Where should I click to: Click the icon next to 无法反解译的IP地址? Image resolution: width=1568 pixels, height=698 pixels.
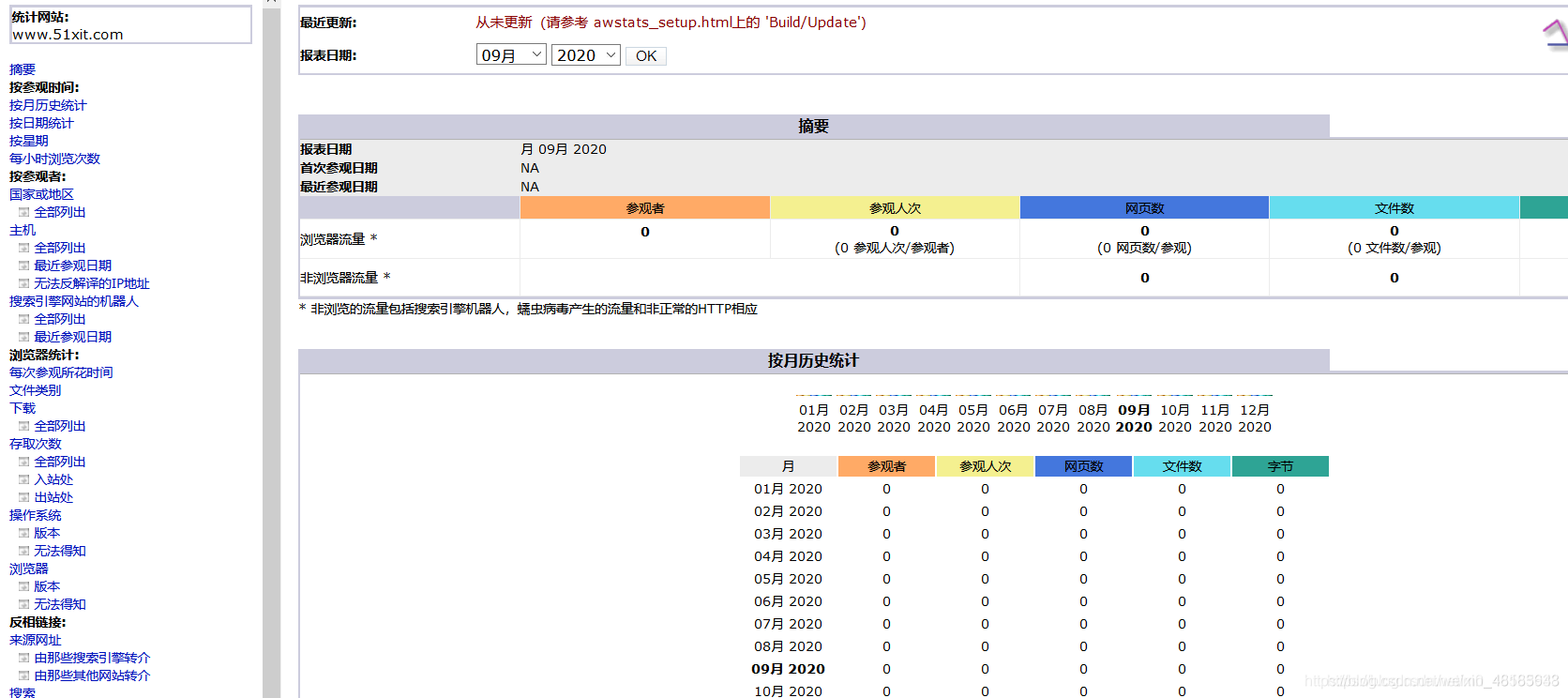23,283
